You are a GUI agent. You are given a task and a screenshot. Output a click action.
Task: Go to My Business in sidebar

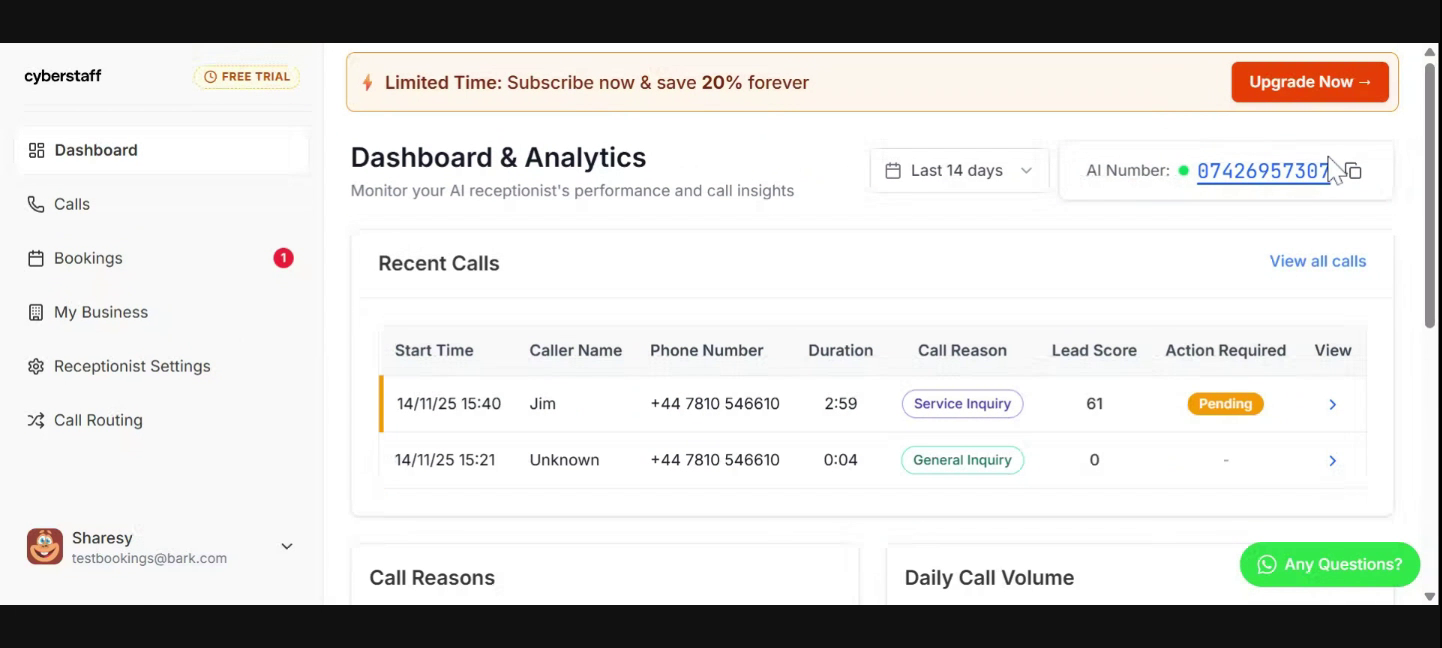coord(101,313)
